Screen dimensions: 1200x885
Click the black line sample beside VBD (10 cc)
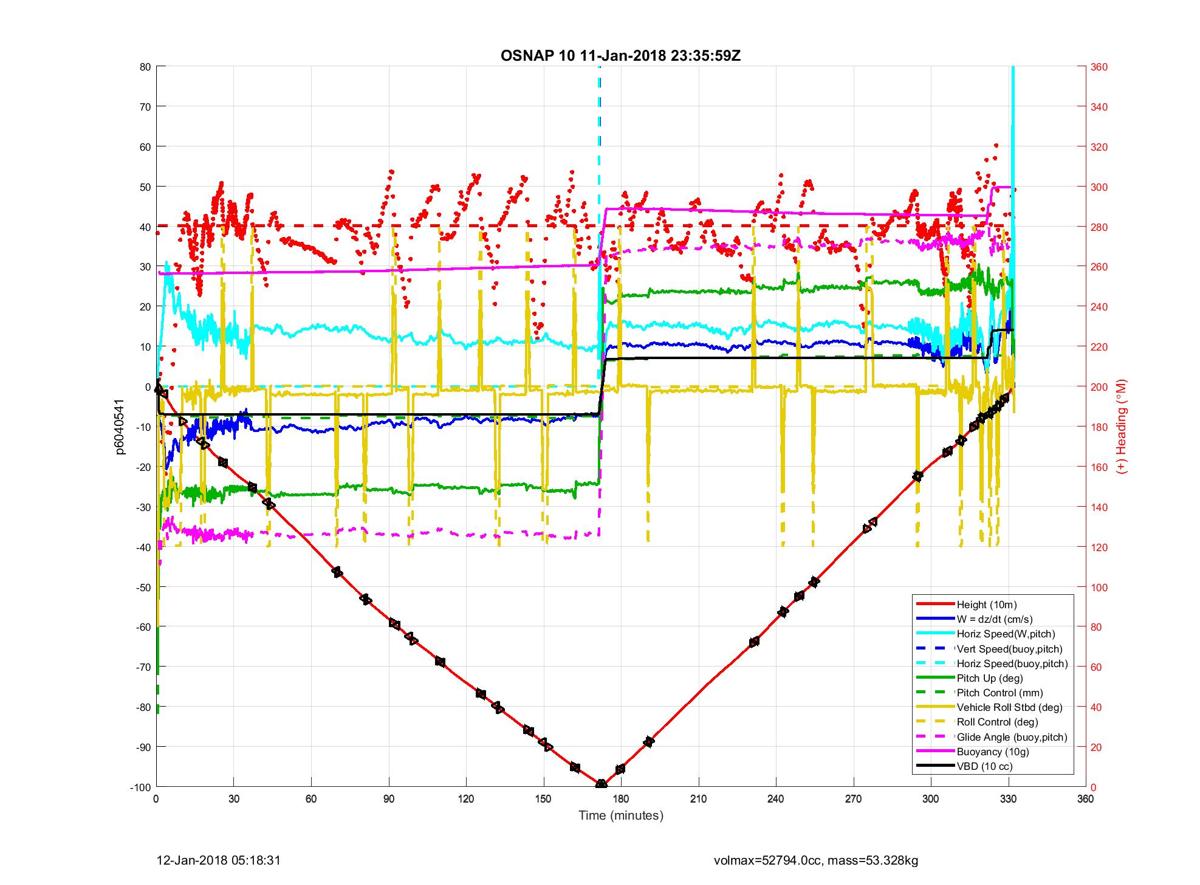click(935, 766)
